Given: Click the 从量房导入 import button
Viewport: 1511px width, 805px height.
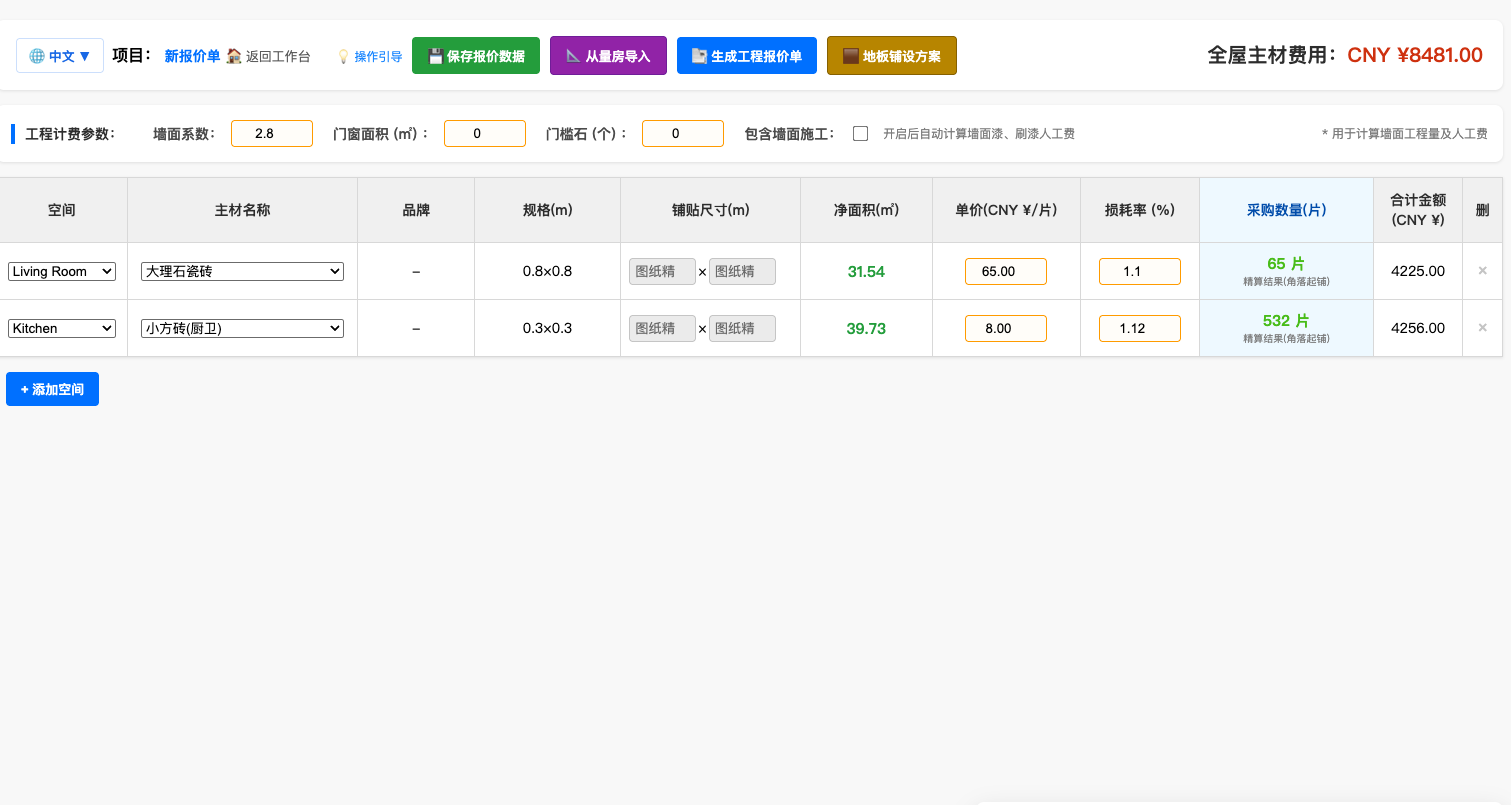Looking at the screenshot, I should pos(608,56).
